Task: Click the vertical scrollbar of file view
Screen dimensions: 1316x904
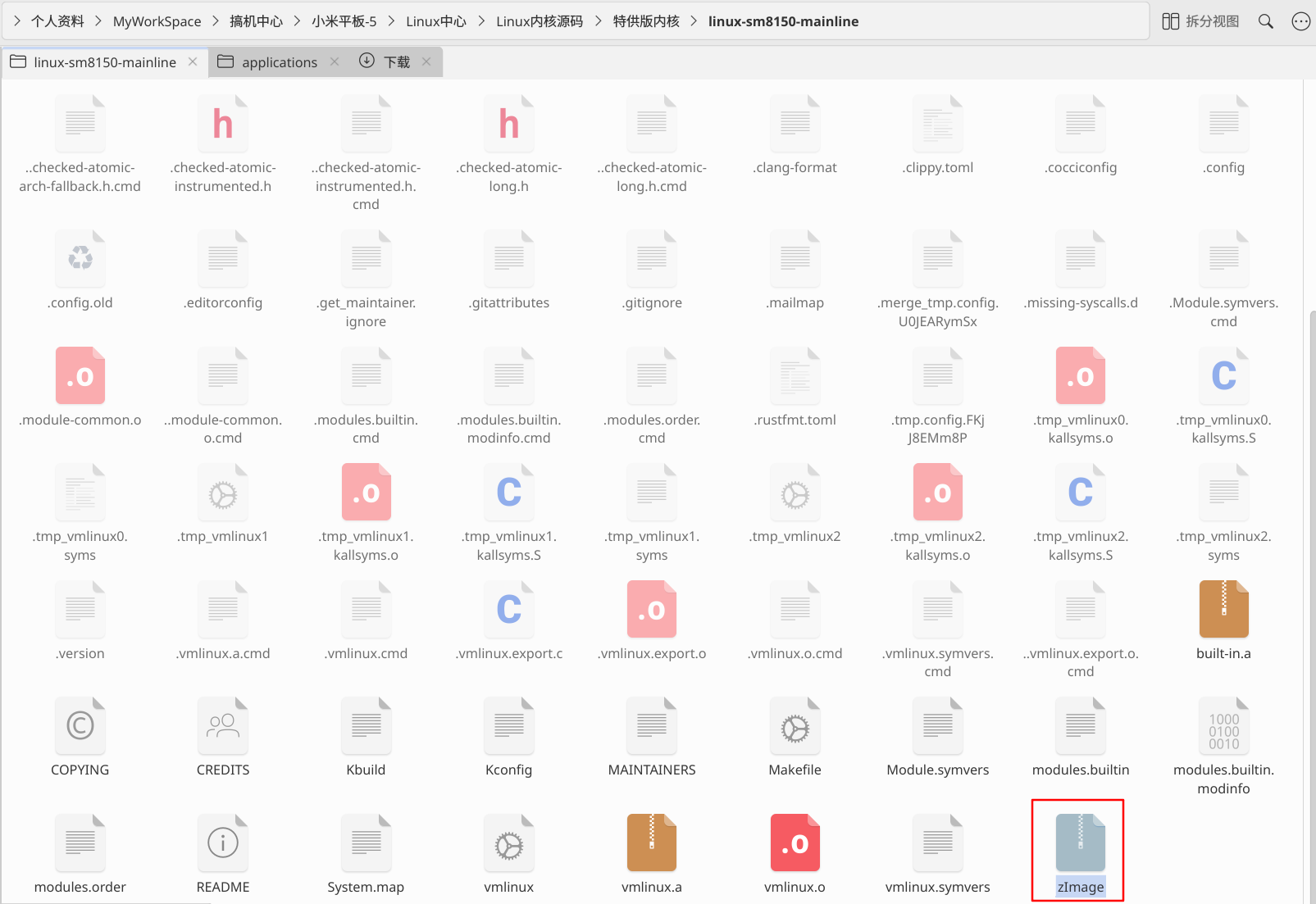Action: [x=1311, y=606]
